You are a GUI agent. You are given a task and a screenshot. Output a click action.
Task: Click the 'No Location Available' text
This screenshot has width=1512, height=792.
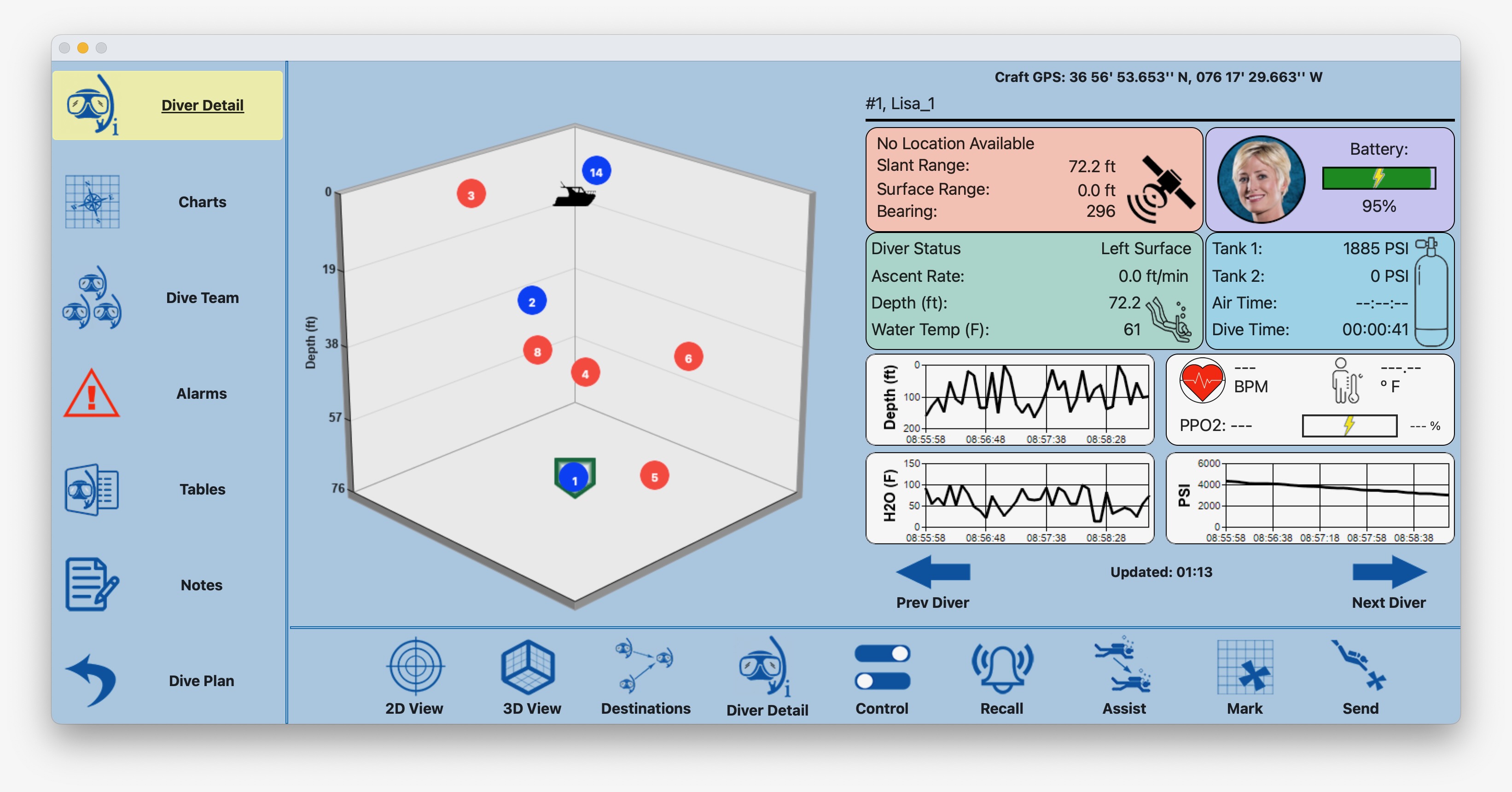tap(955, 143)
